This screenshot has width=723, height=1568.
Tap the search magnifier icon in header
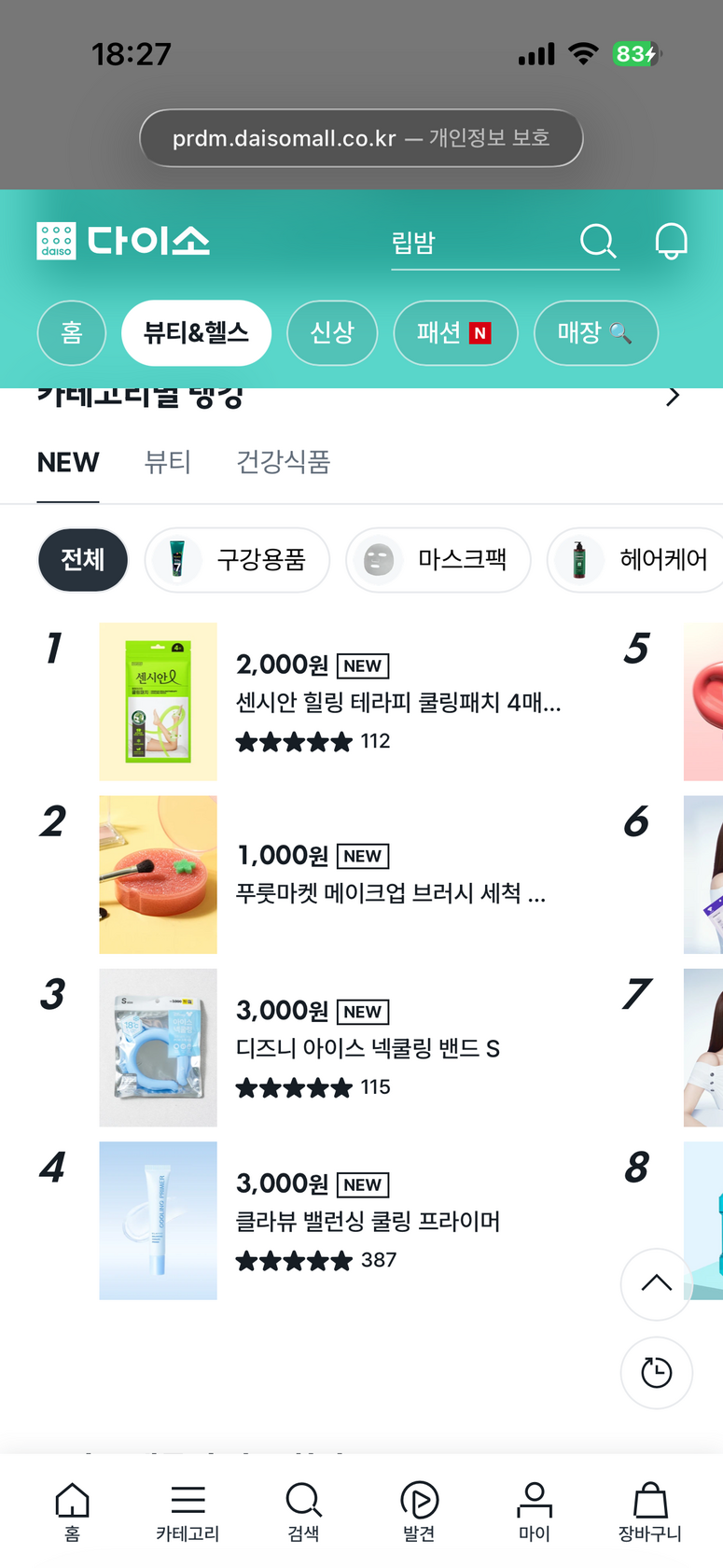[598, 241]
